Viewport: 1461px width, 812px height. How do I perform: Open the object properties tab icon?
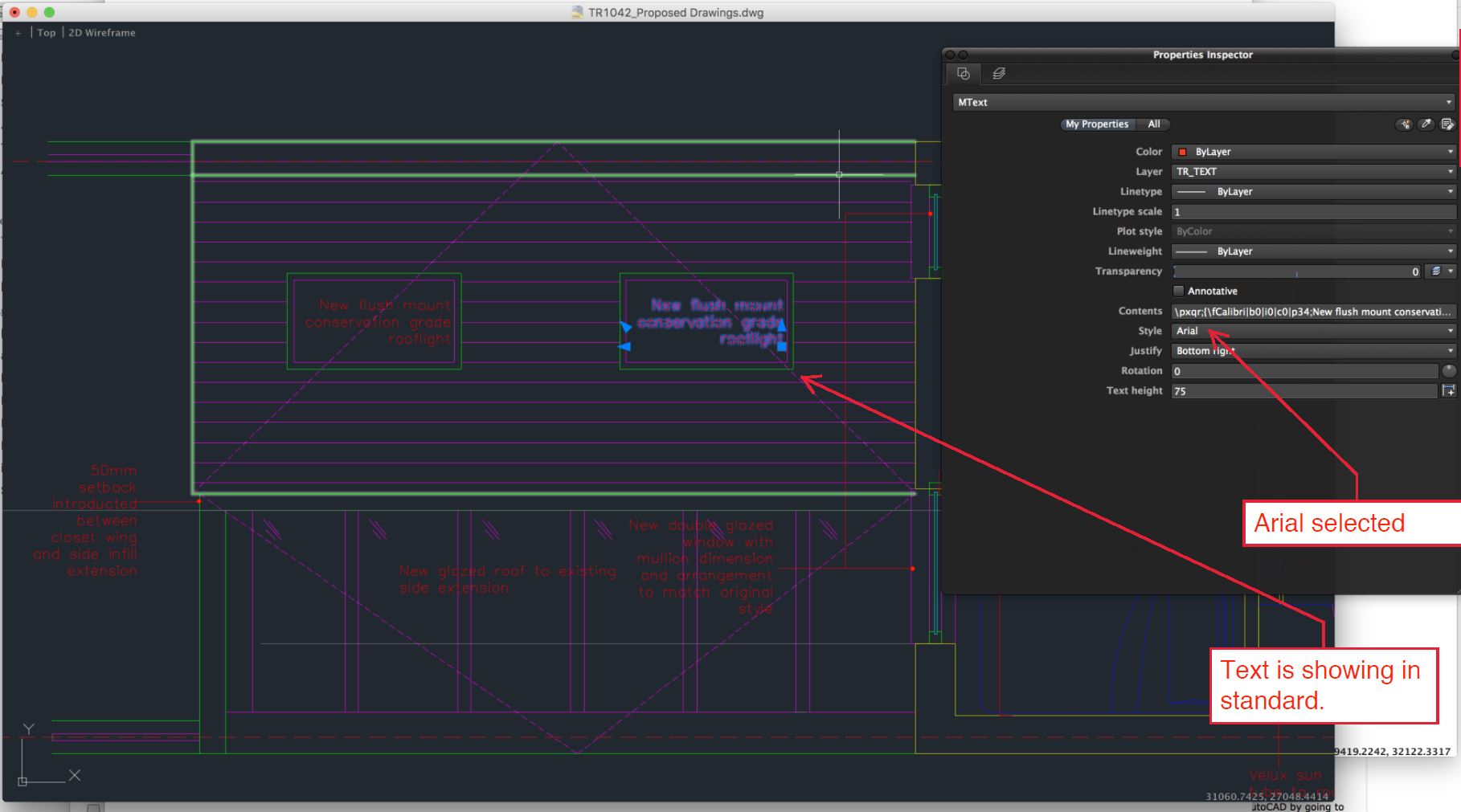(963, 74)
